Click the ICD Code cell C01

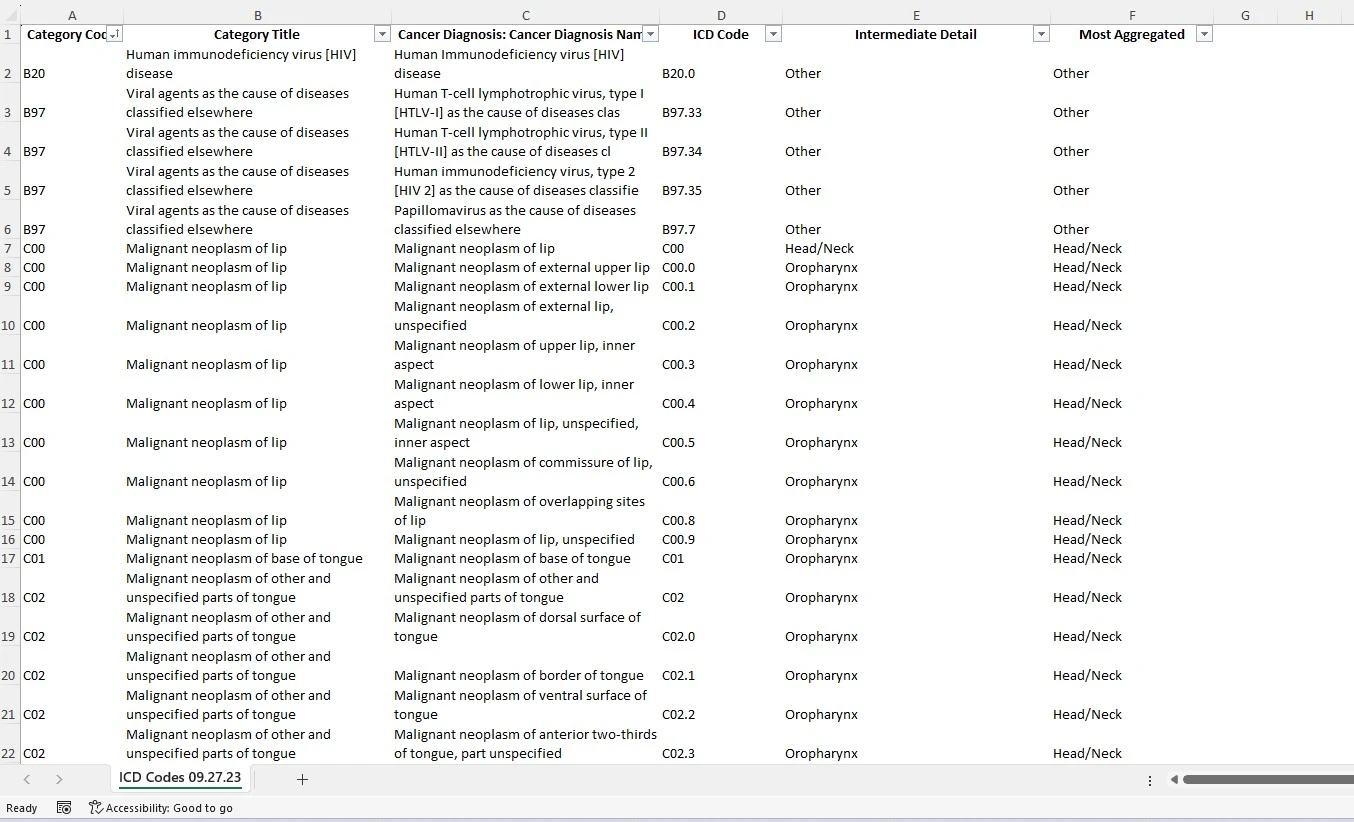(721, 558)
